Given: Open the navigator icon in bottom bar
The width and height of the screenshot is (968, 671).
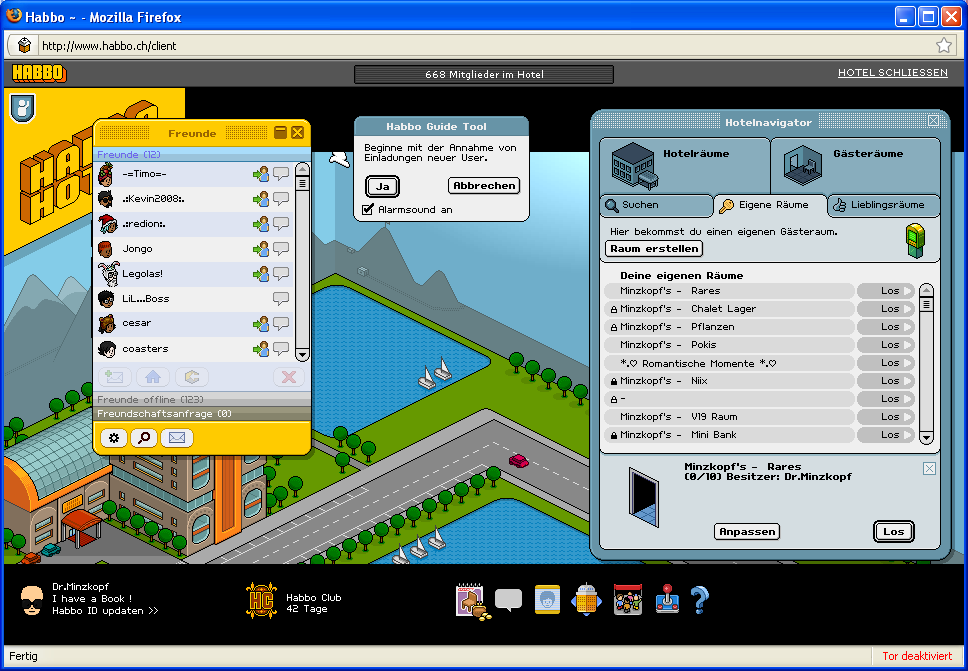Looking at the screenshot, I should click(x=586, y=599).
